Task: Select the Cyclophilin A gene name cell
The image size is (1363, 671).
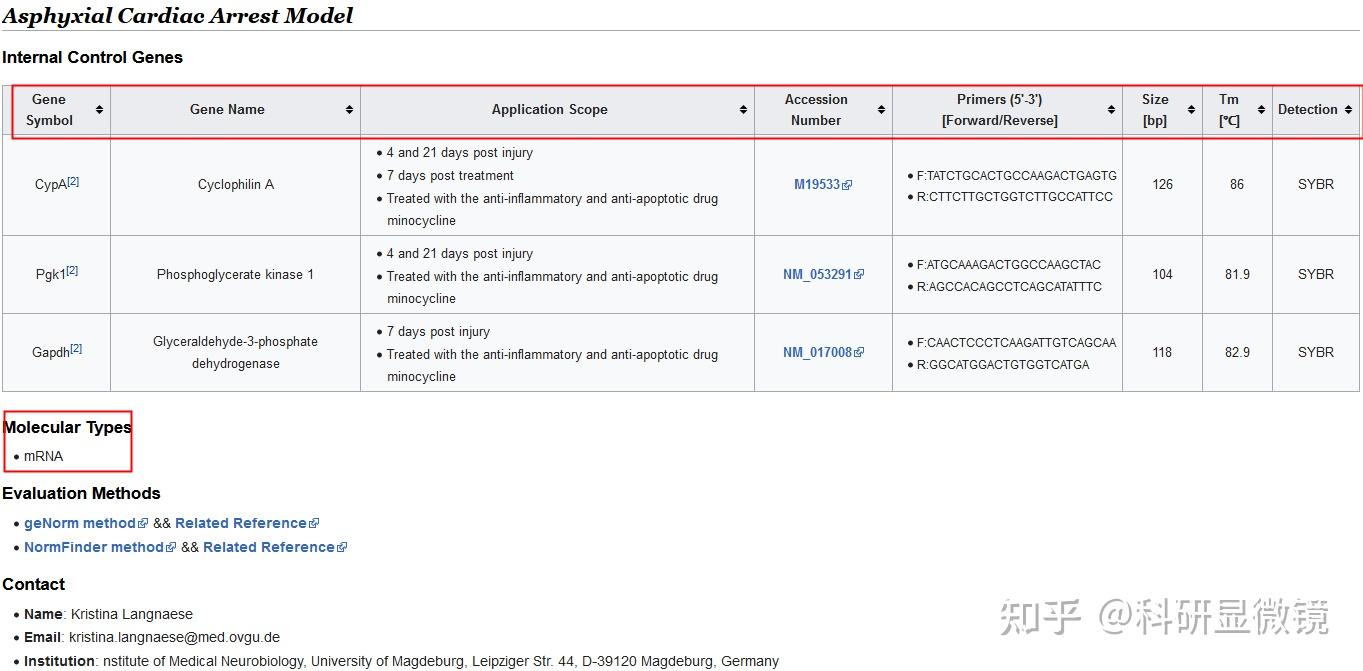Action: pos(235,185)
